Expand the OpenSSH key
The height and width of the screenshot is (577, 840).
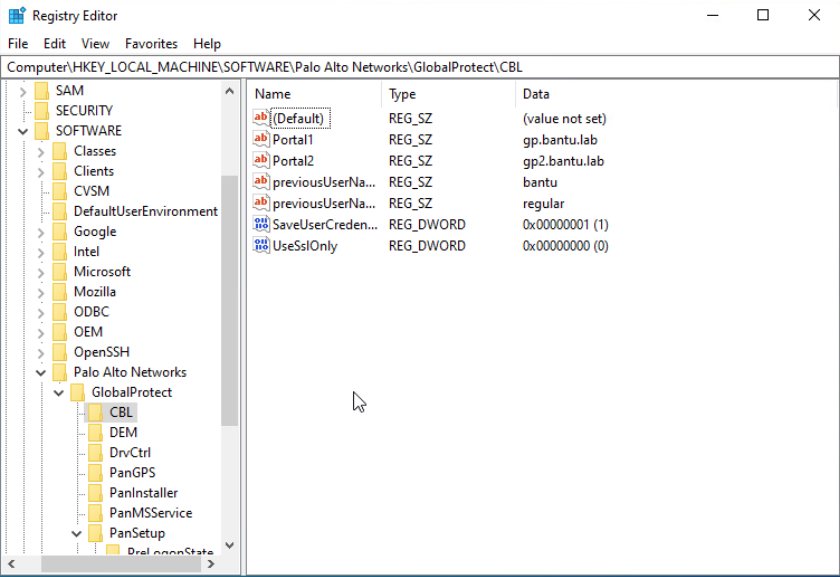click(41, 353)
